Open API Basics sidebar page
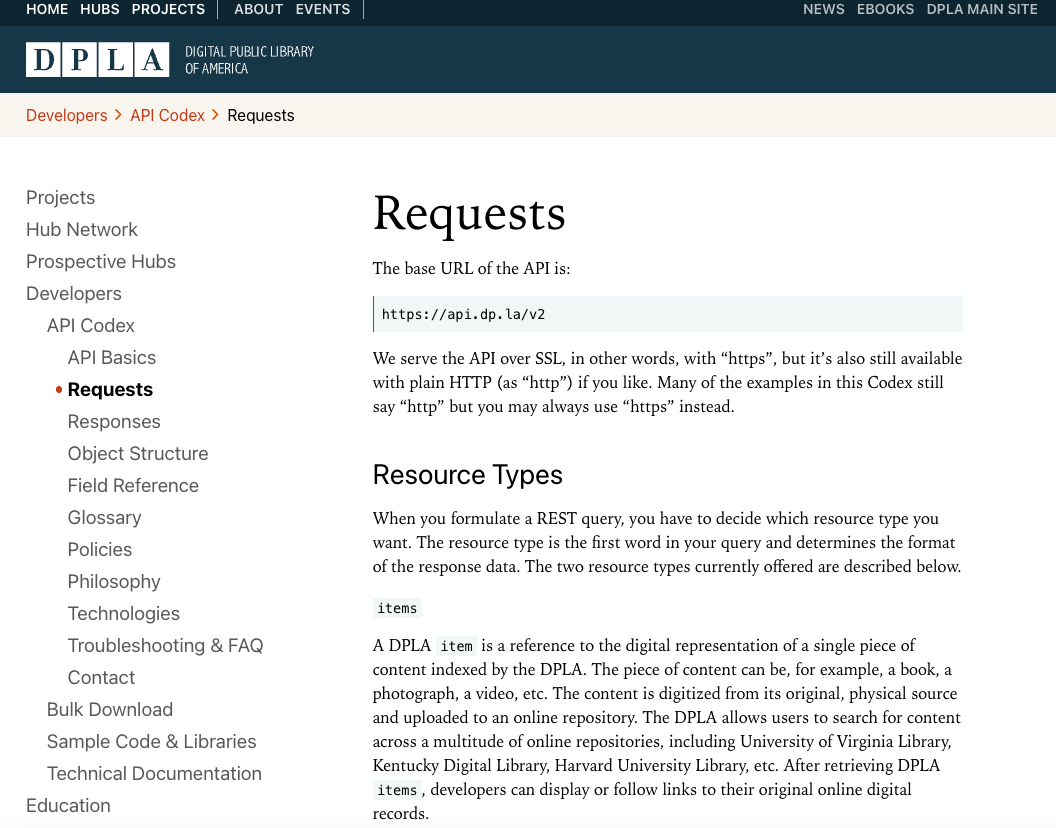 112,358
